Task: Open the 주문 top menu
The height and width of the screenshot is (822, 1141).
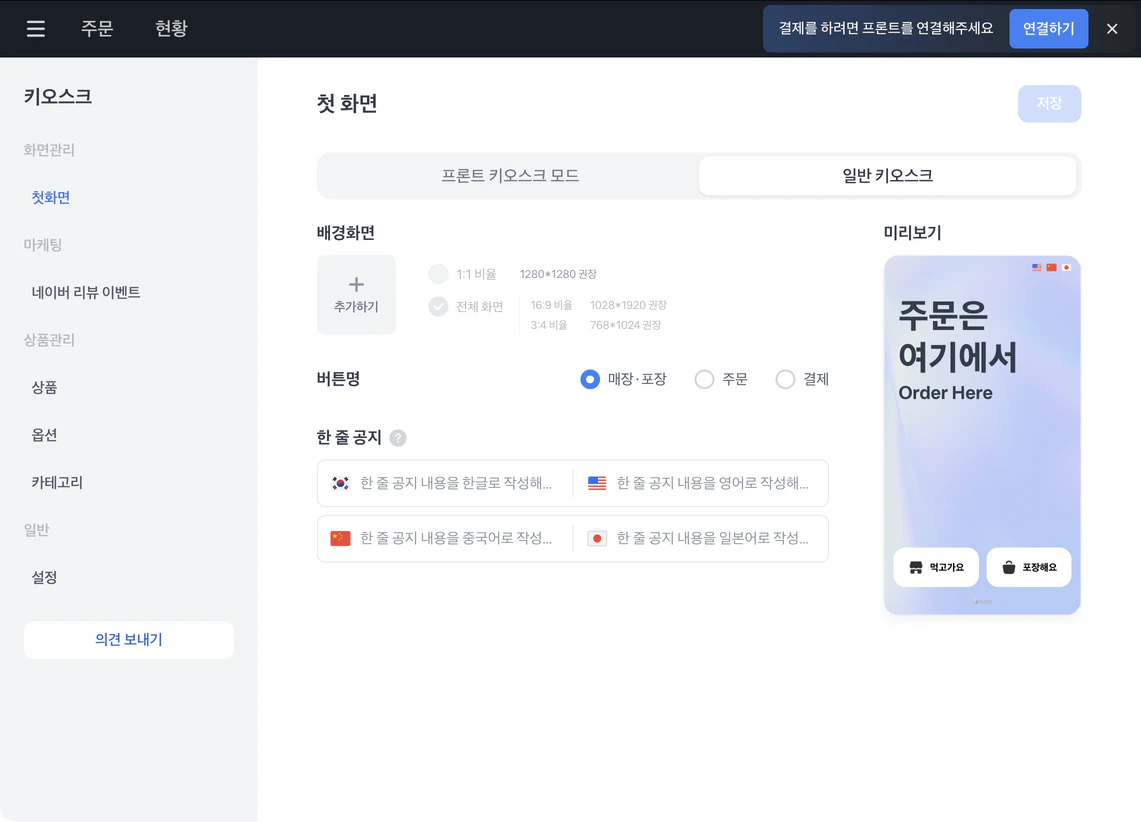Action: [97, 28]
